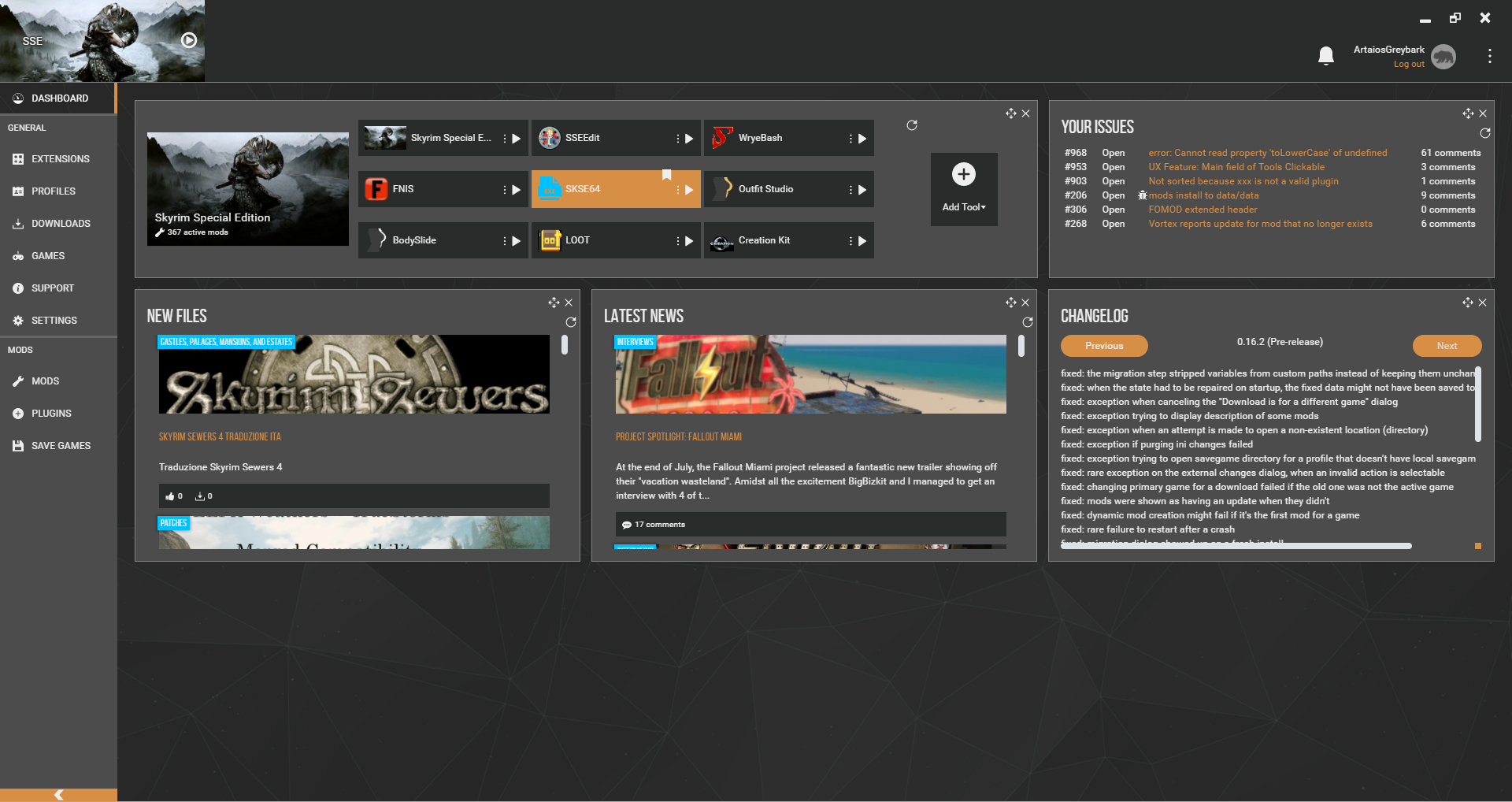Select Dashboard in the sidebar
Image resolution: width=1512 pixels, height=802 pixels.
[x=59, y=98]
